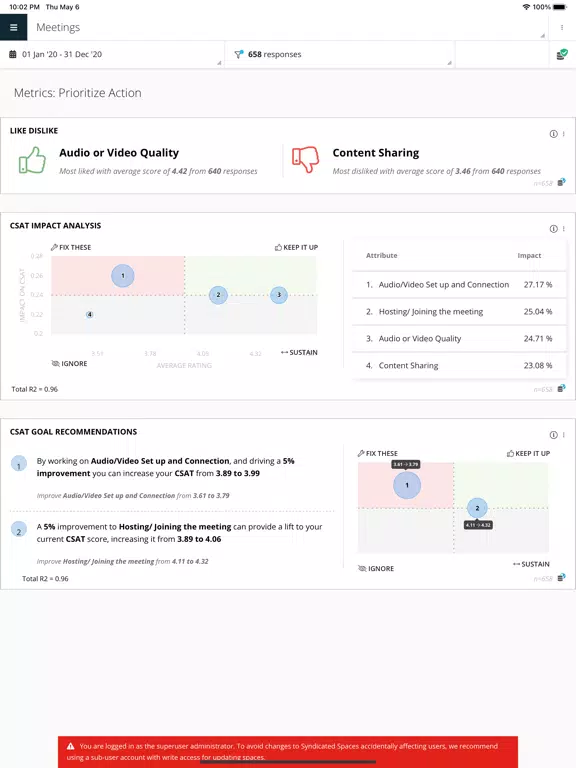Click the FIX THESE label in impact chart
The height and width of the screenshot is (768, 576).
71,247
